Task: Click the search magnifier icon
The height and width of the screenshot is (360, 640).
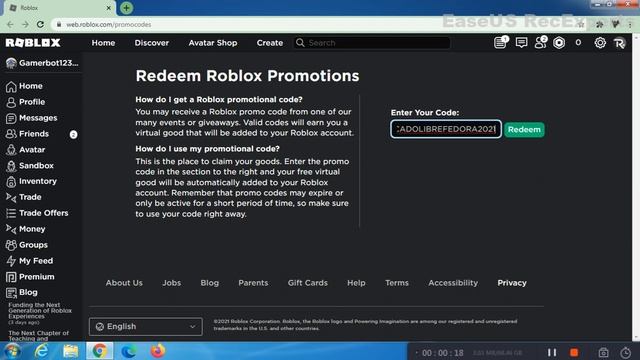Action: pos(300,42)
